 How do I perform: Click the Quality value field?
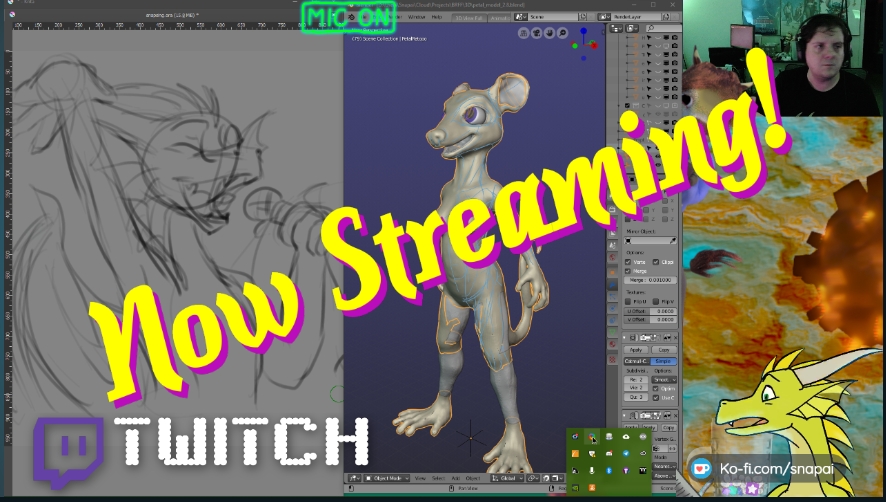[x=636, y=397]
